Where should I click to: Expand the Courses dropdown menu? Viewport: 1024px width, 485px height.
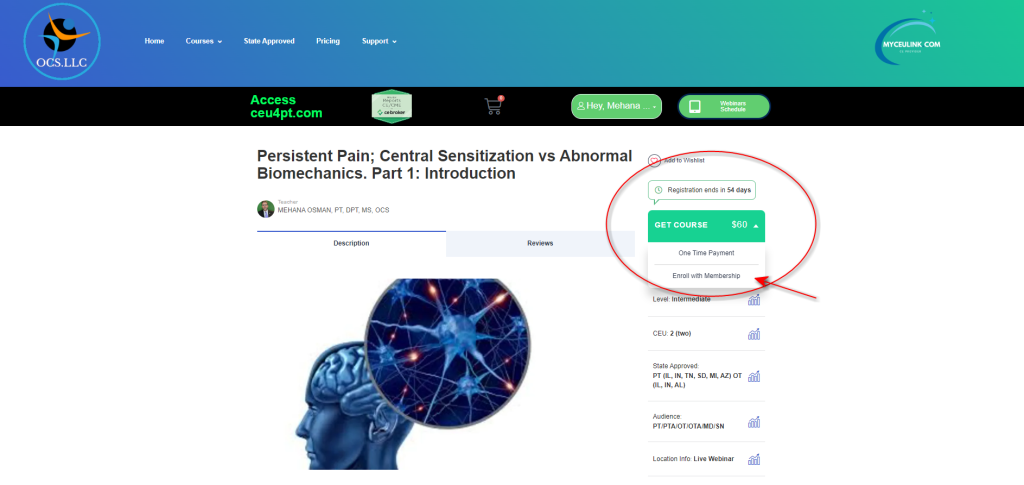pos(204,41)
